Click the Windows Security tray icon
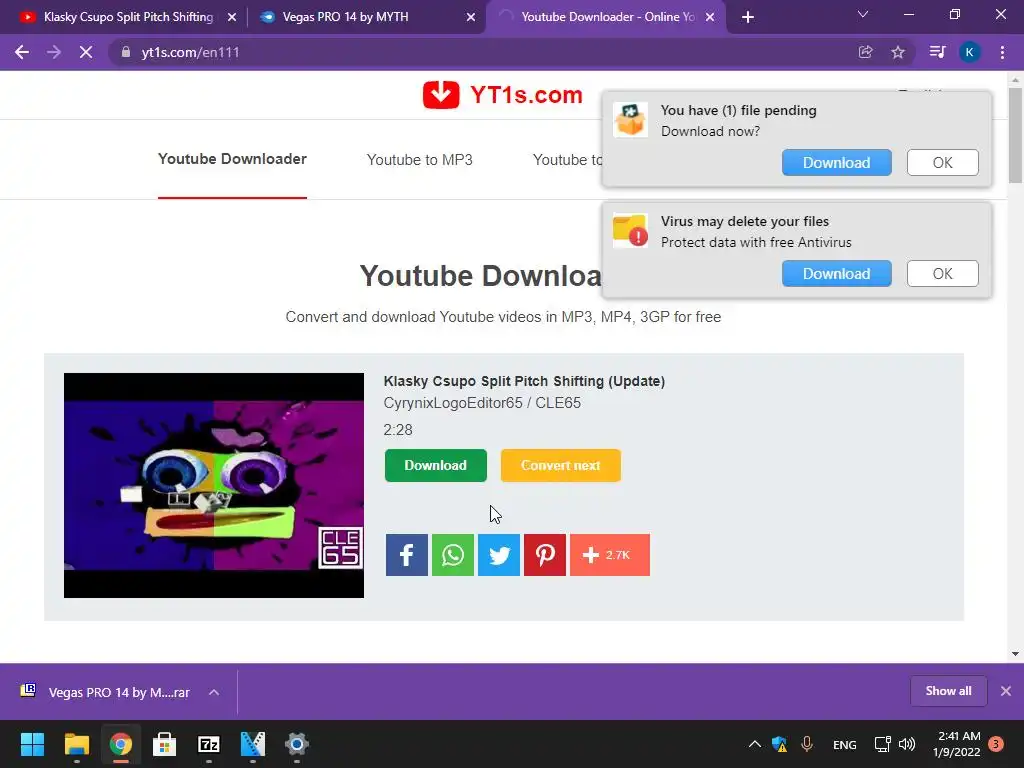1024x768 pixels. [780, 744]
